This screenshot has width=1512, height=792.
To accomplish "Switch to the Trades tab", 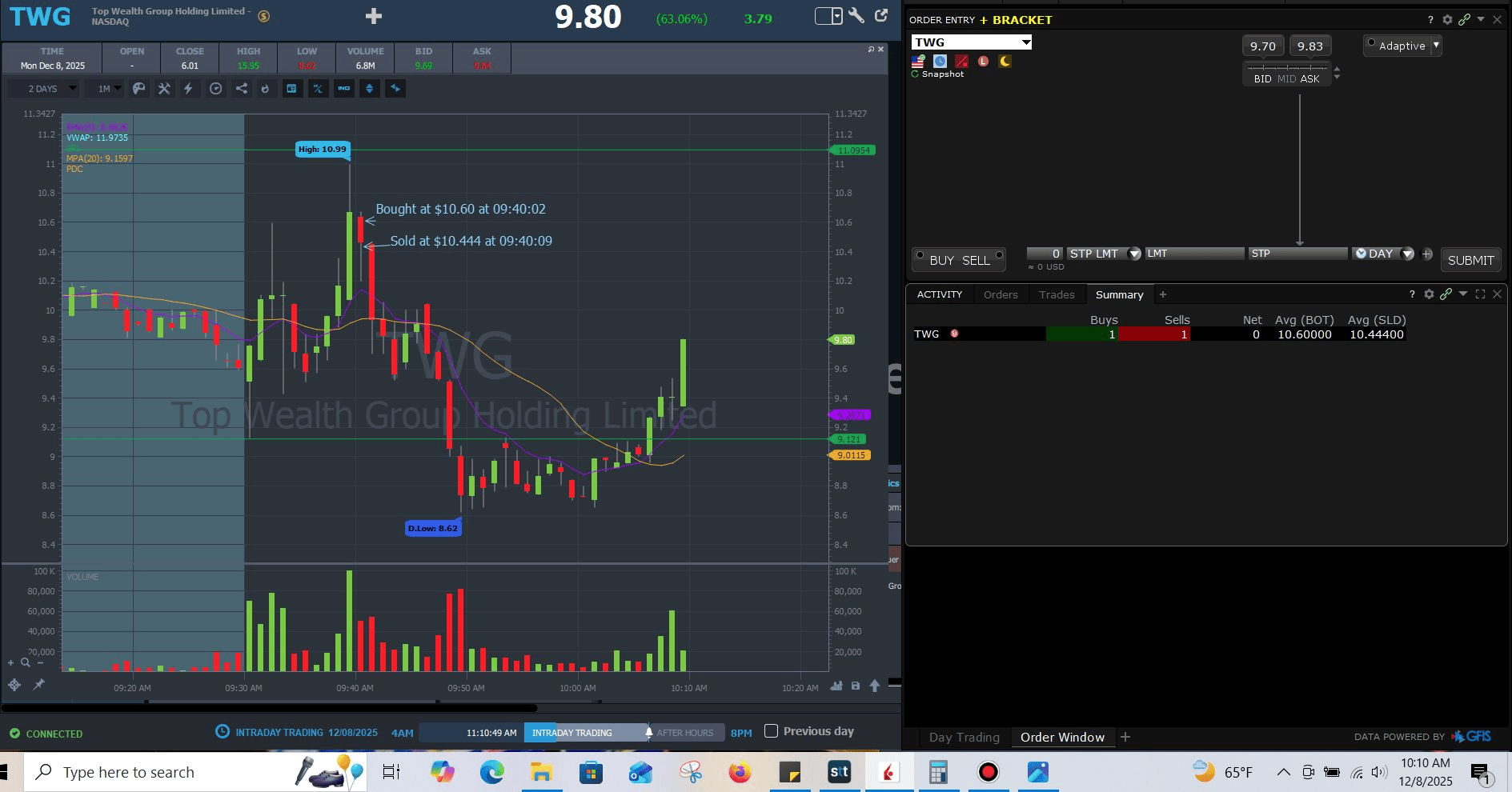I will click(x=1057, y=294).
